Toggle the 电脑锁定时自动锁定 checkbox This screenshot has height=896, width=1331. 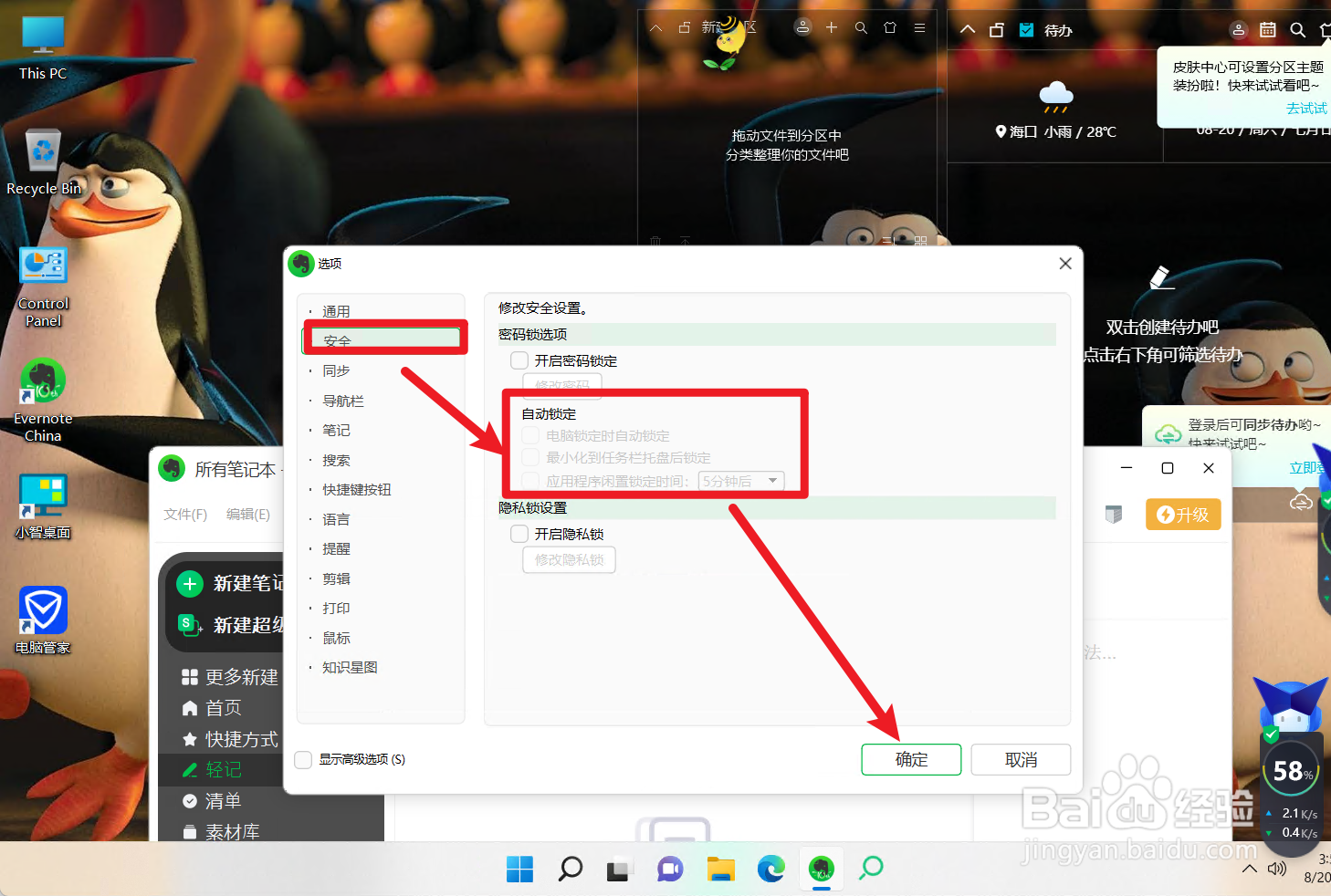(x=530, y=436)
